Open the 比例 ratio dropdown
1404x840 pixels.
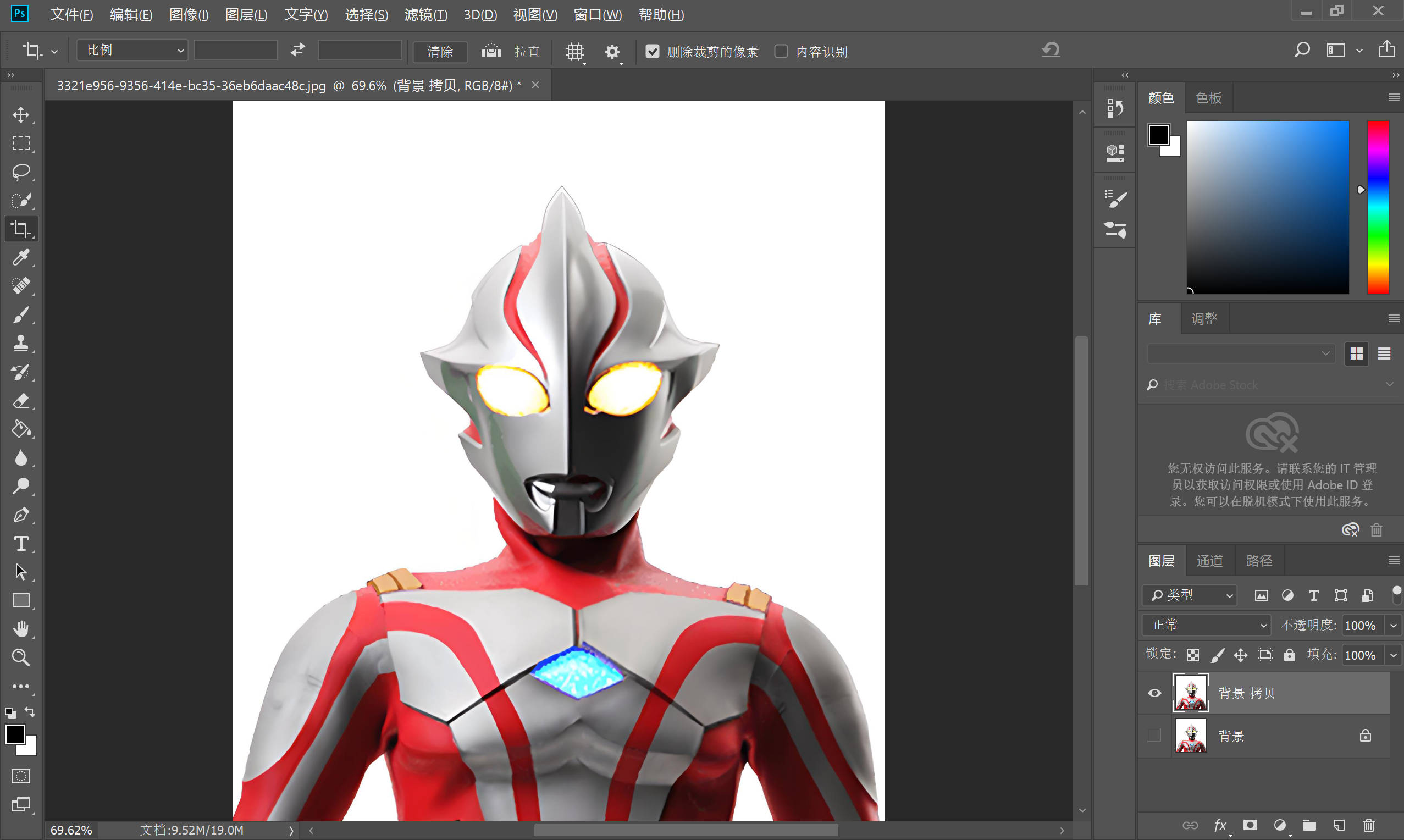pos(132,51)
